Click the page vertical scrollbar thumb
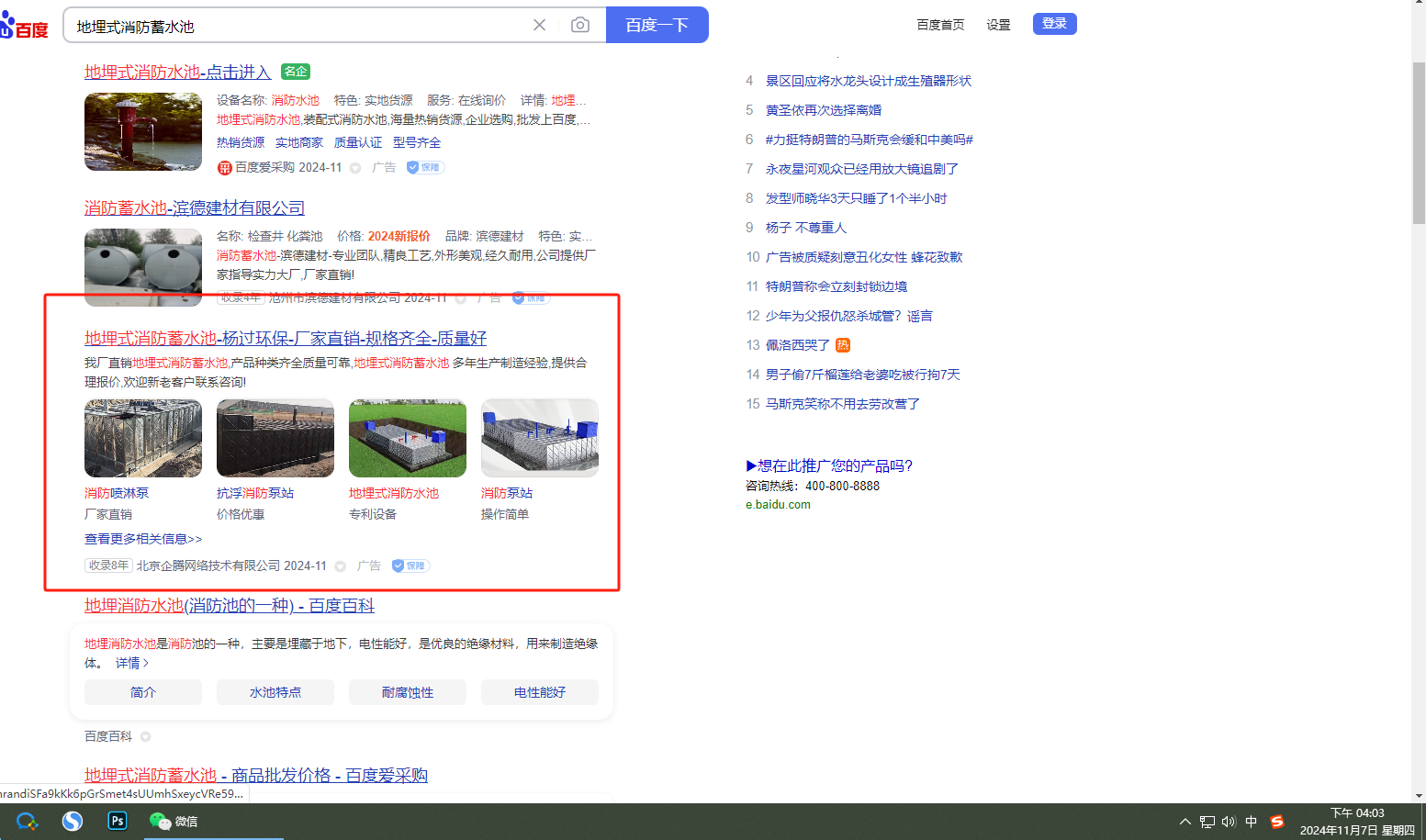1426x840 pixels. click(x=1419, y=142)
